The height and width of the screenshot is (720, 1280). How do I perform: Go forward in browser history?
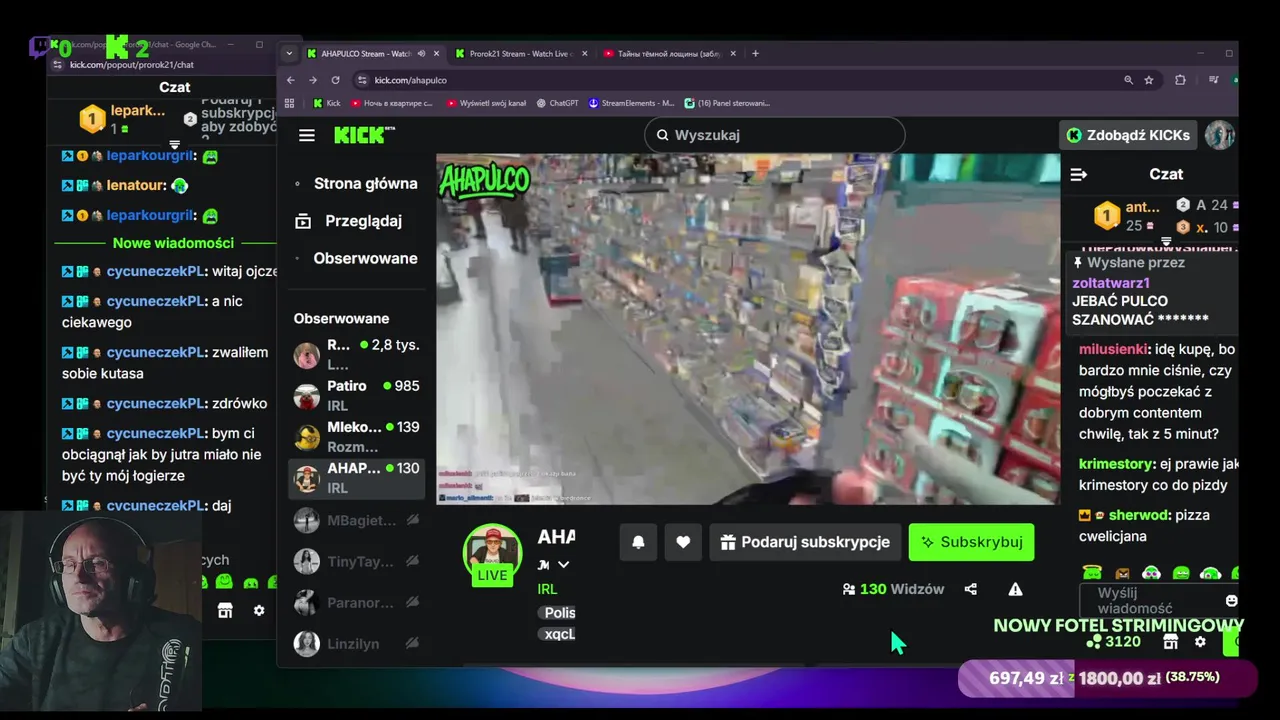(x=313, y=80)
